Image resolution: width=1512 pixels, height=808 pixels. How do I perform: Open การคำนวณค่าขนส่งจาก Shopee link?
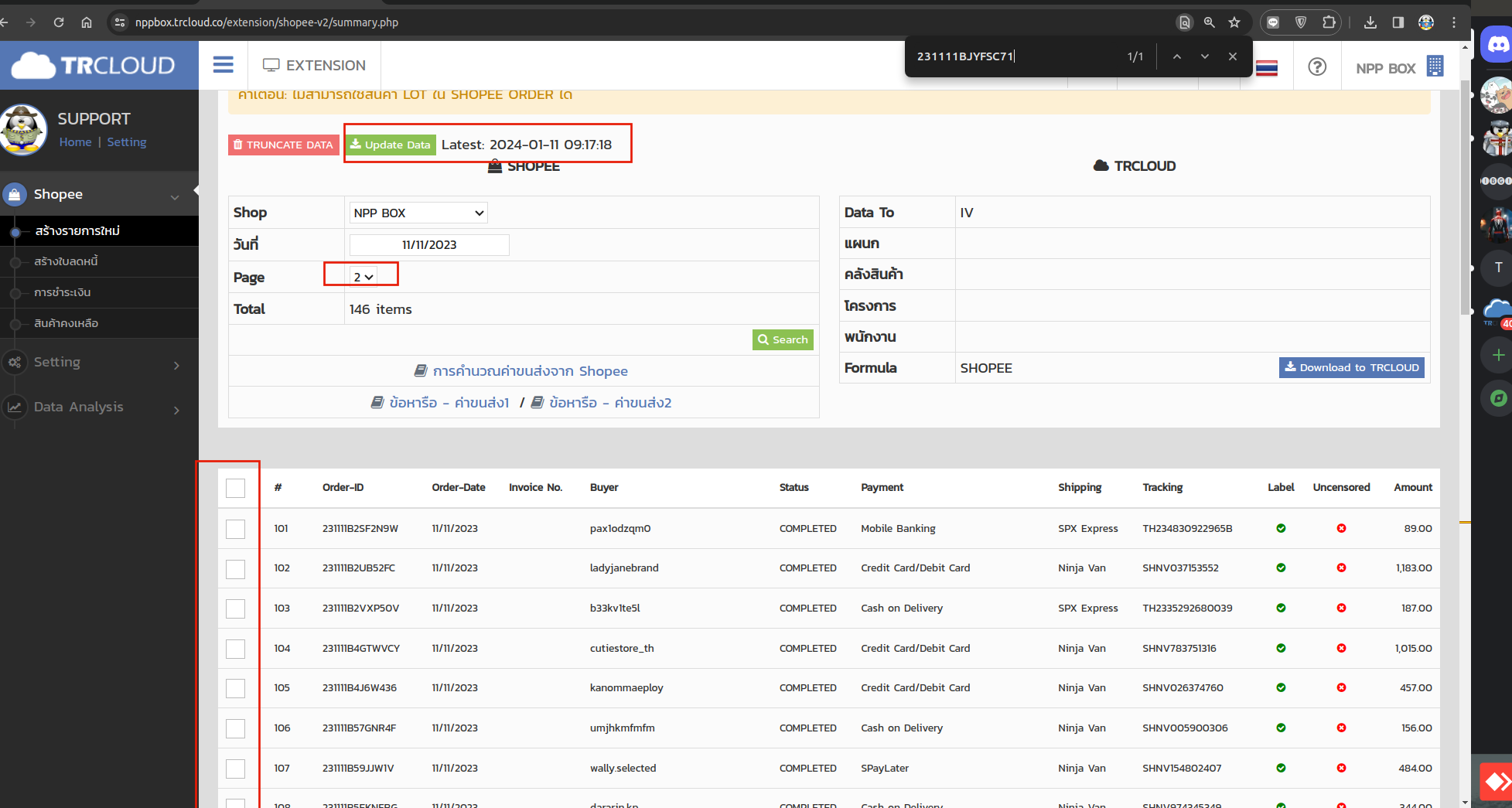coord(521,371)
